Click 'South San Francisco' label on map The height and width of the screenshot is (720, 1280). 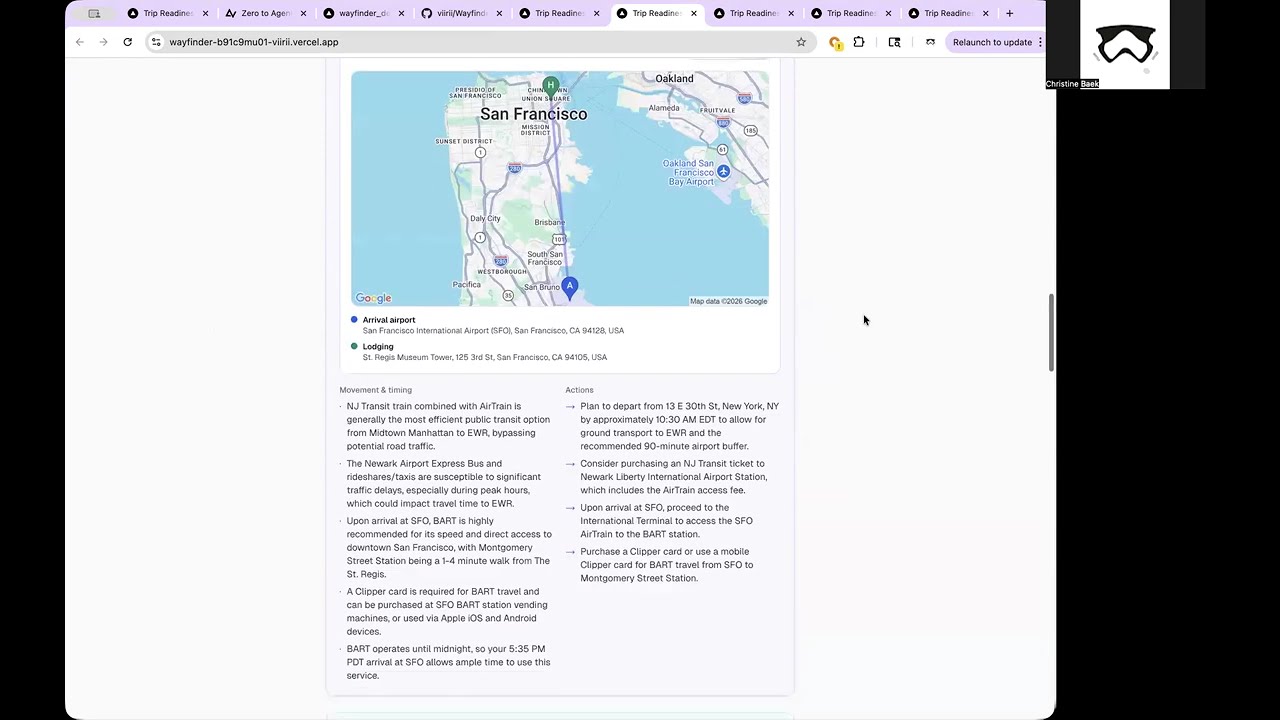point(545,258)
